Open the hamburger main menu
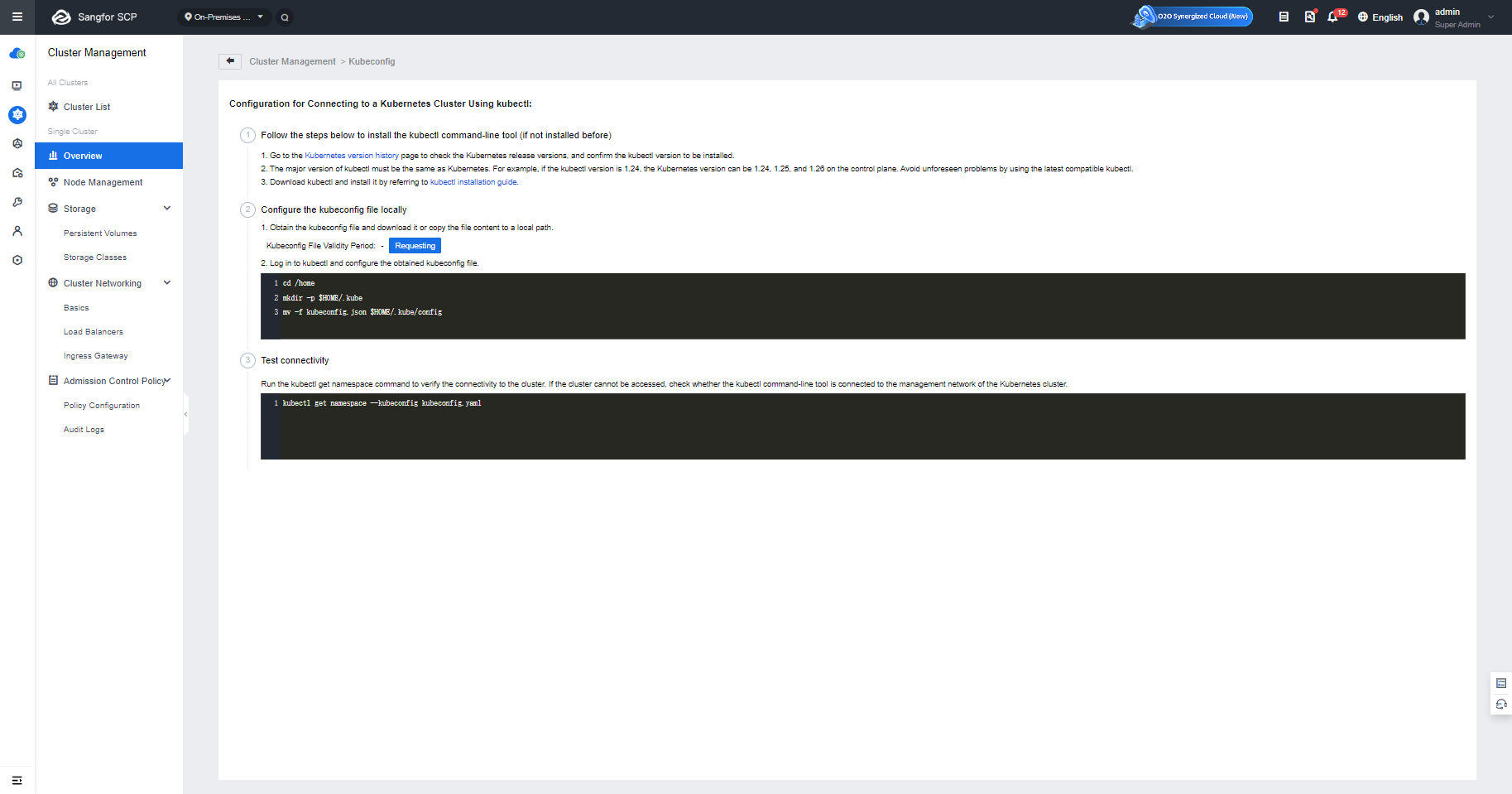 (x=17, y=17)
